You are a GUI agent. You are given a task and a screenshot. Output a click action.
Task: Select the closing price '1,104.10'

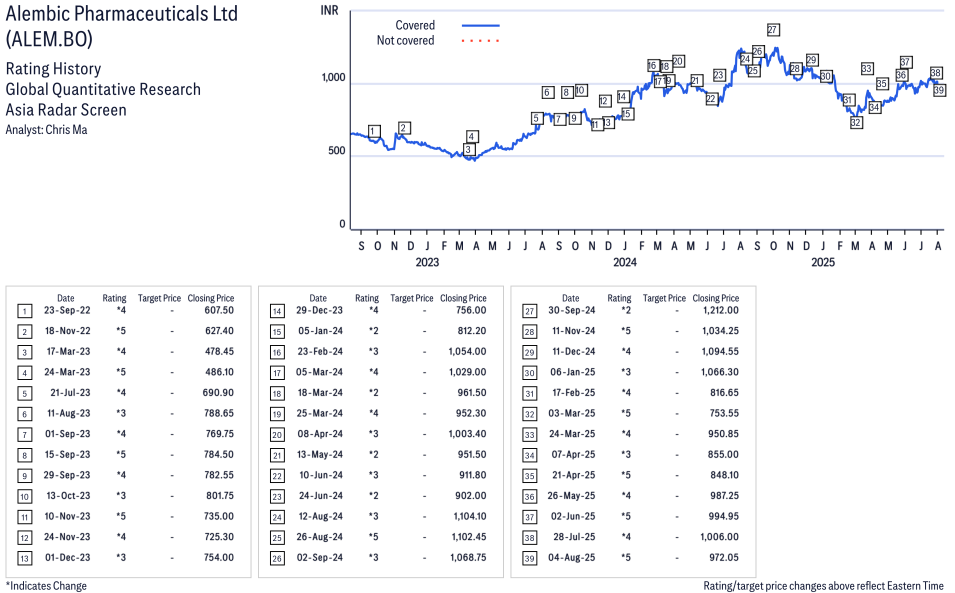[x=470, y=516]
